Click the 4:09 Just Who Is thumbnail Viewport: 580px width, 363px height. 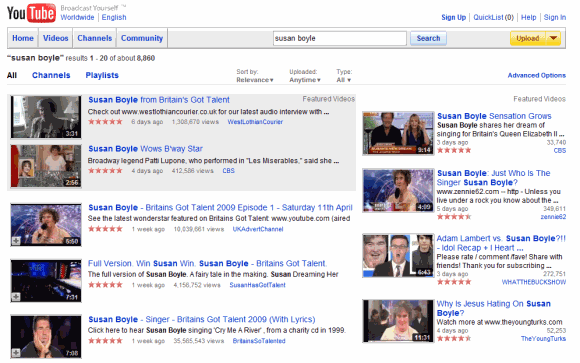(x=398, y=191)
